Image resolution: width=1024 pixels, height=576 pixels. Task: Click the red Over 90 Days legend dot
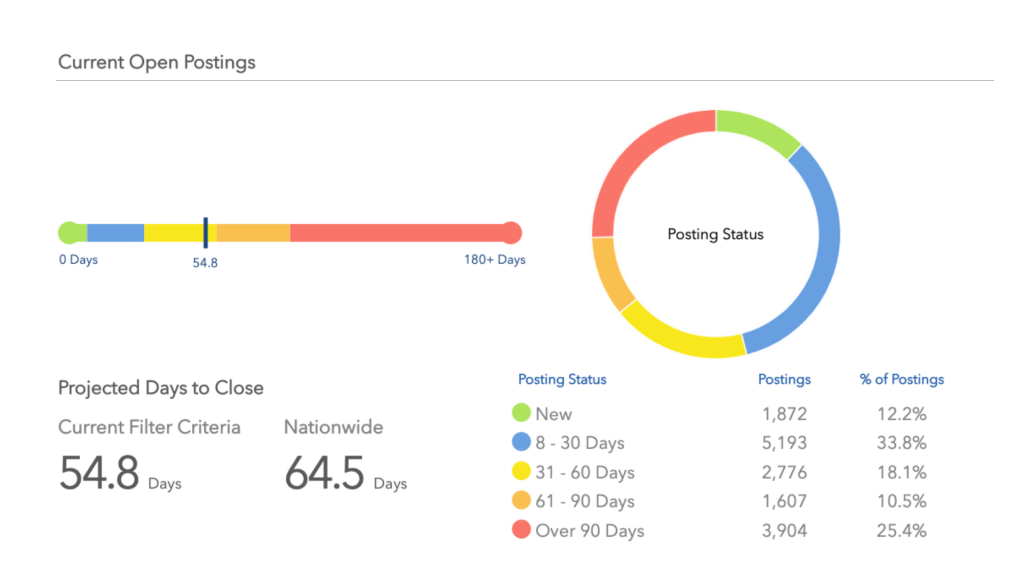coord(521,530)
